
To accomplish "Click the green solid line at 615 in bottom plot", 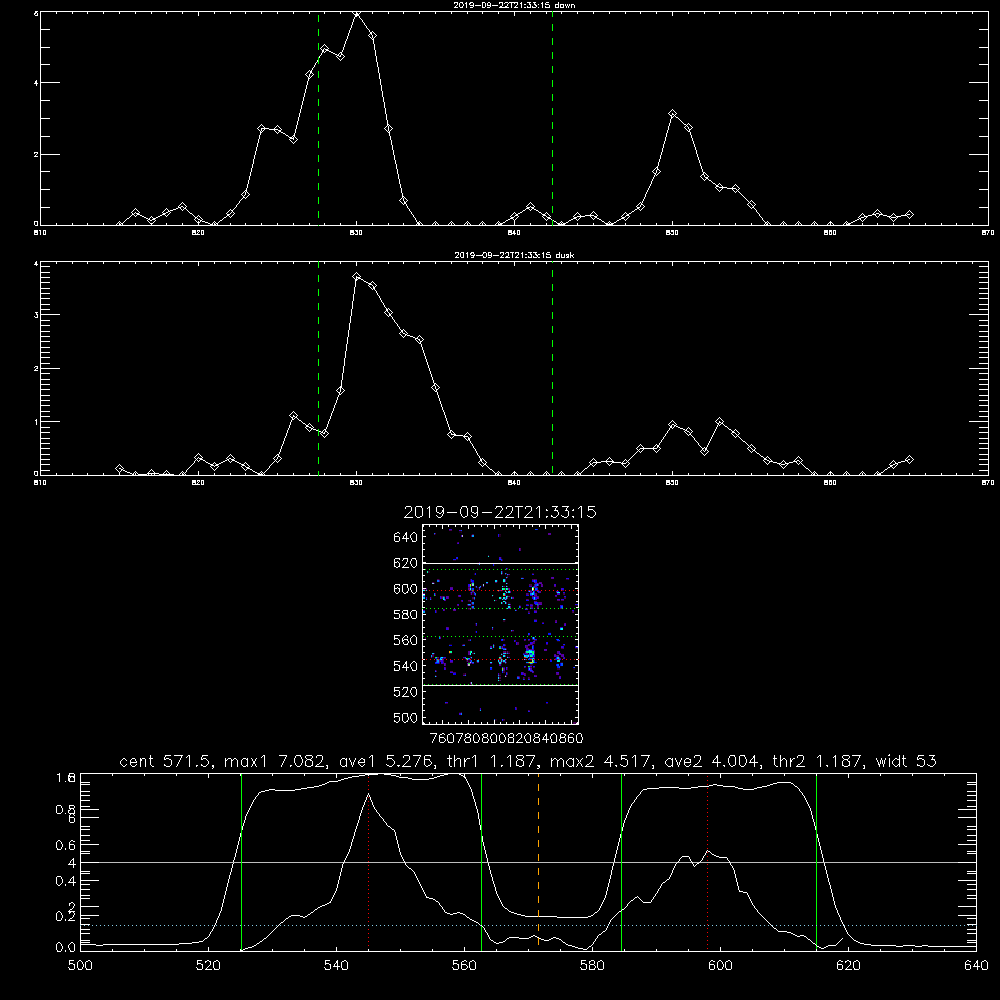I will (816, 862).
